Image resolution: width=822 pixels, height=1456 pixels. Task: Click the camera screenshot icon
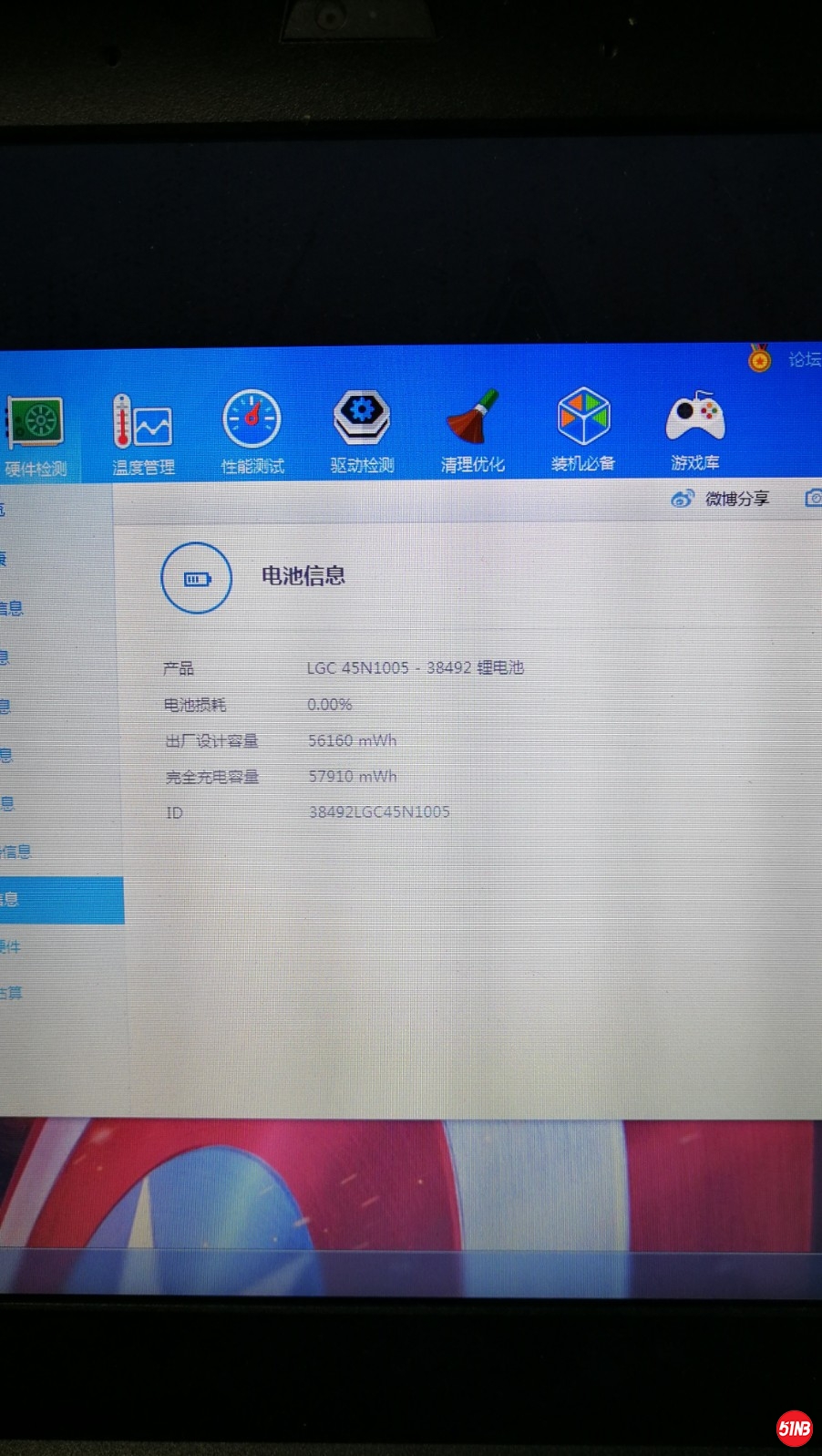tap(814, 498)
